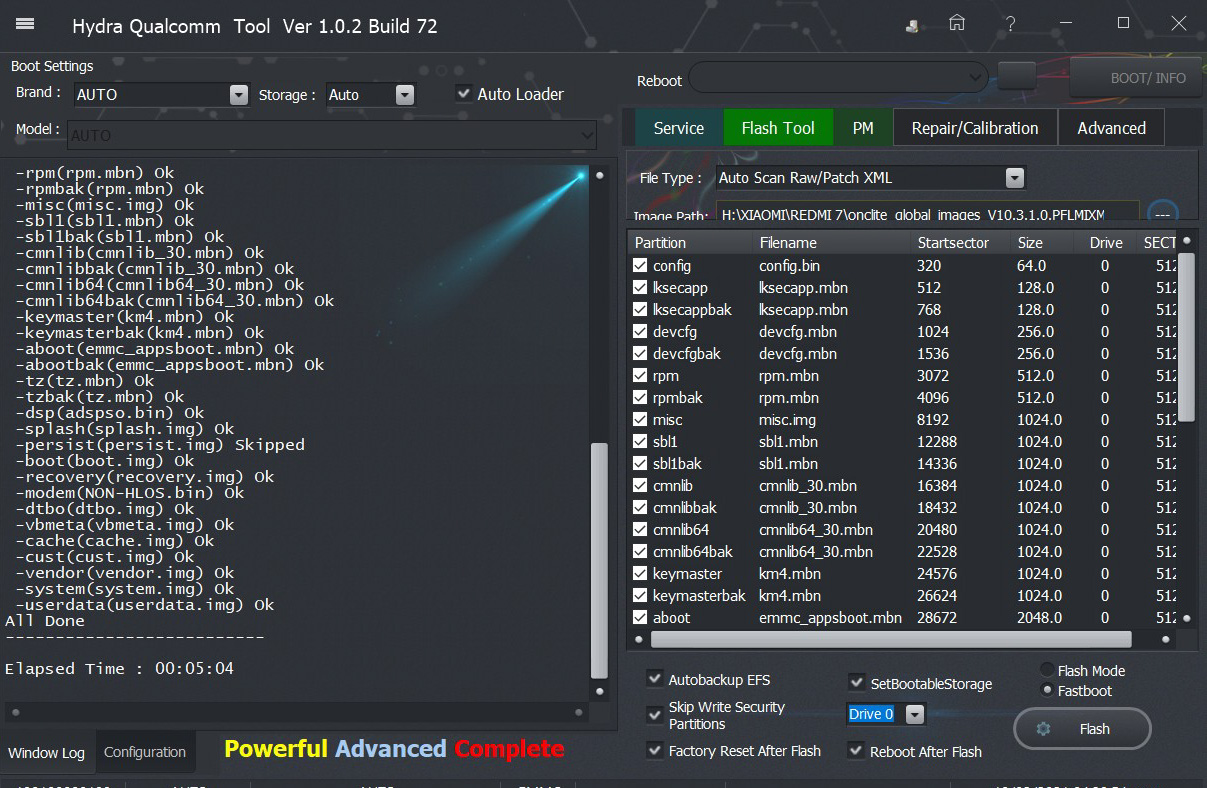Select the 'misc.img' filename cell
1207x788 pixels.
click(x=788, y=420)
